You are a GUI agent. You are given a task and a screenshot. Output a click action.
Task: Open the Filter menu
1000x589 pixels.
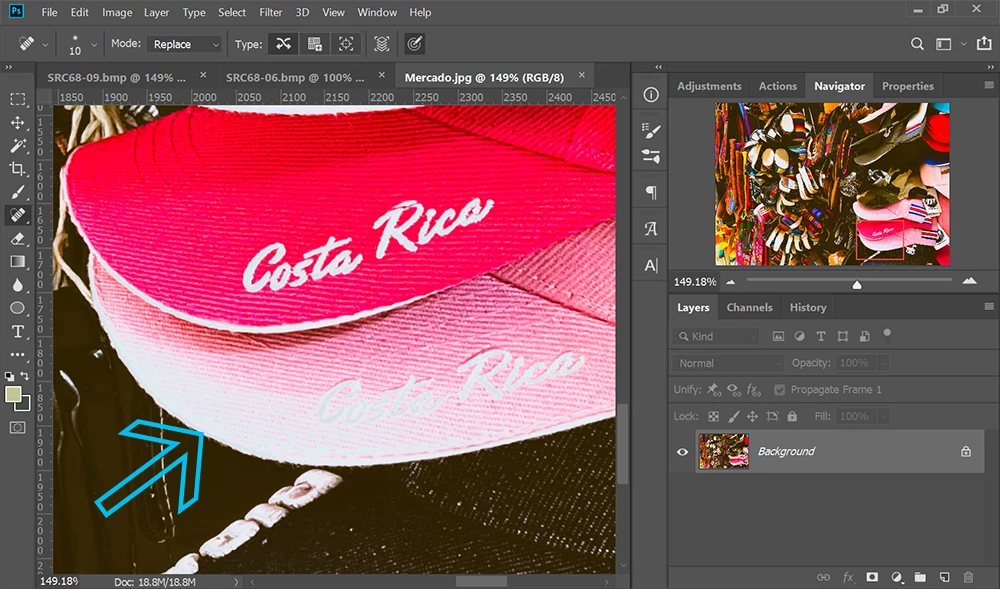[x=270, y=12]
